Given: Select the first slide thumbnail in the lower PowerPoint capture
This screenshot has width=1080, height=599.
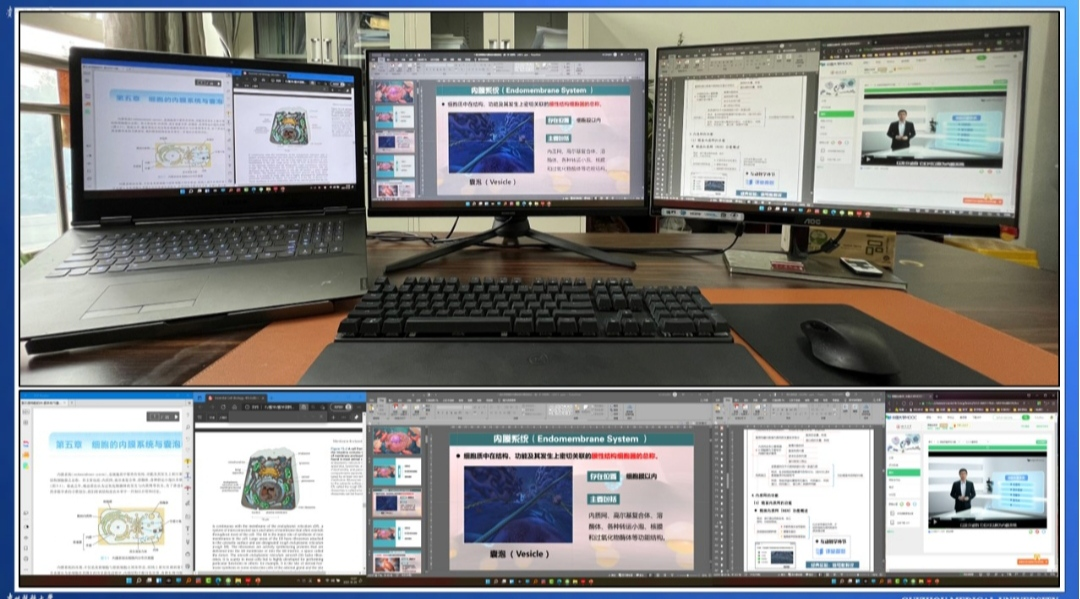Looking at the screenshot, I should click(397, 442).
